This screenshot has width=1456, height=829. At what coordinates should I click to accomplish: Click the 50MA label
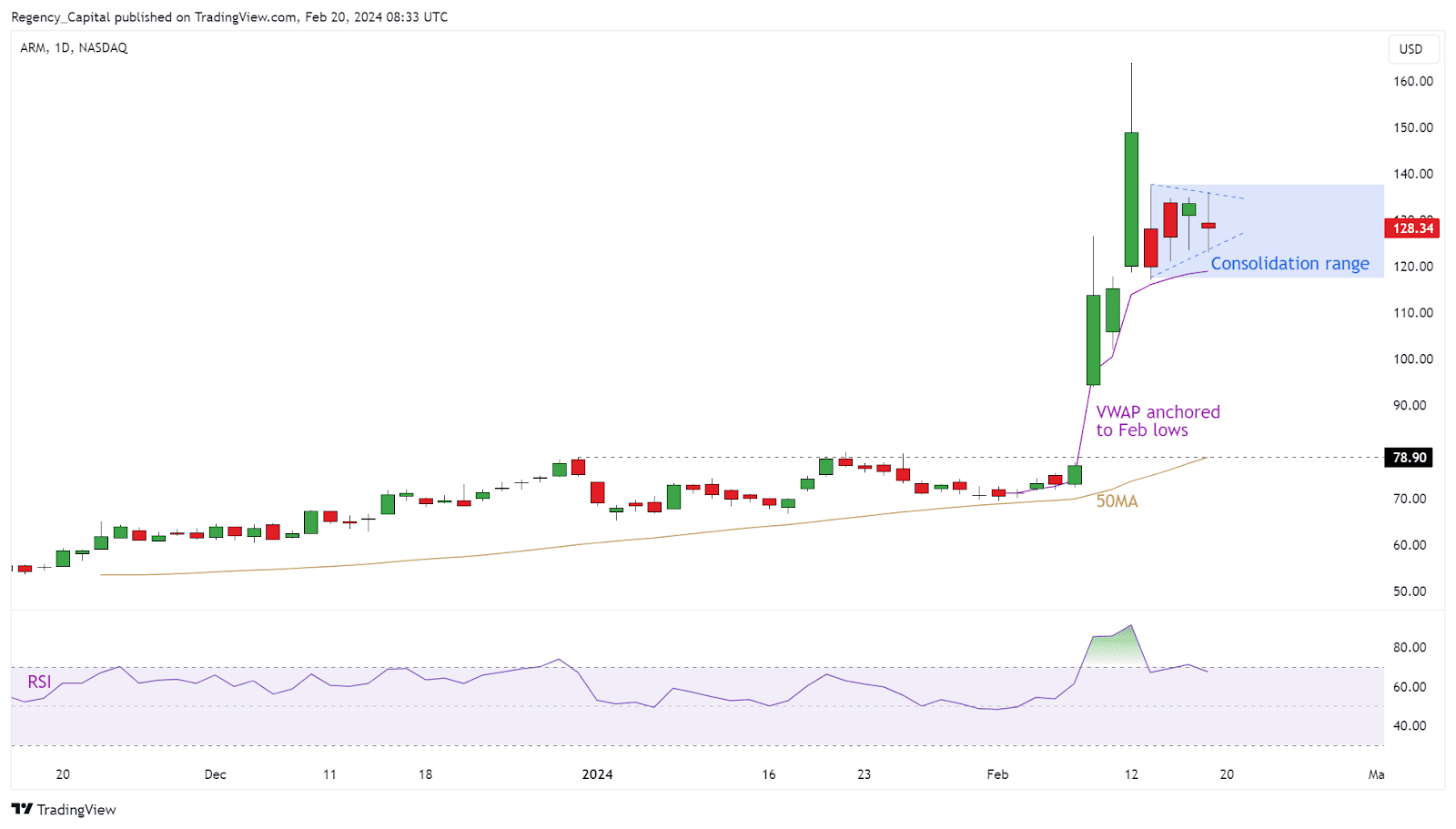[1117, 501]
